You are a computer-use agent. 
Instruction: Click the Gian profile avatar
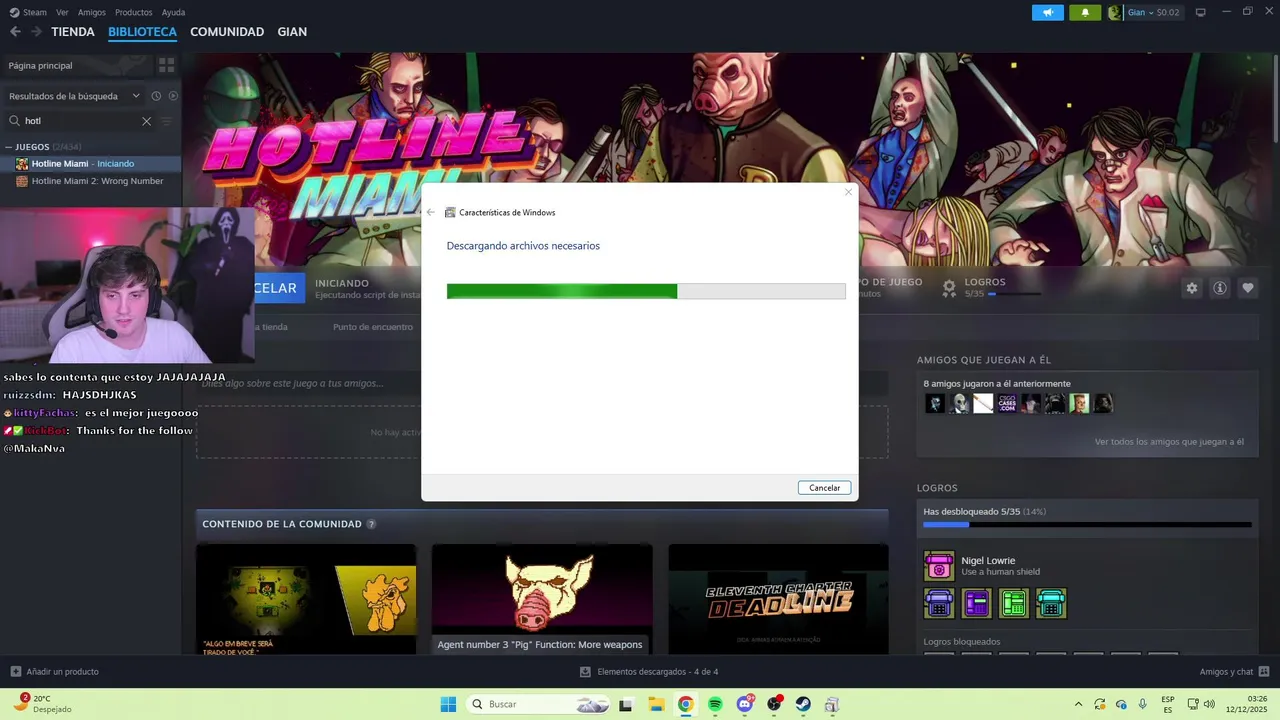1115,12
